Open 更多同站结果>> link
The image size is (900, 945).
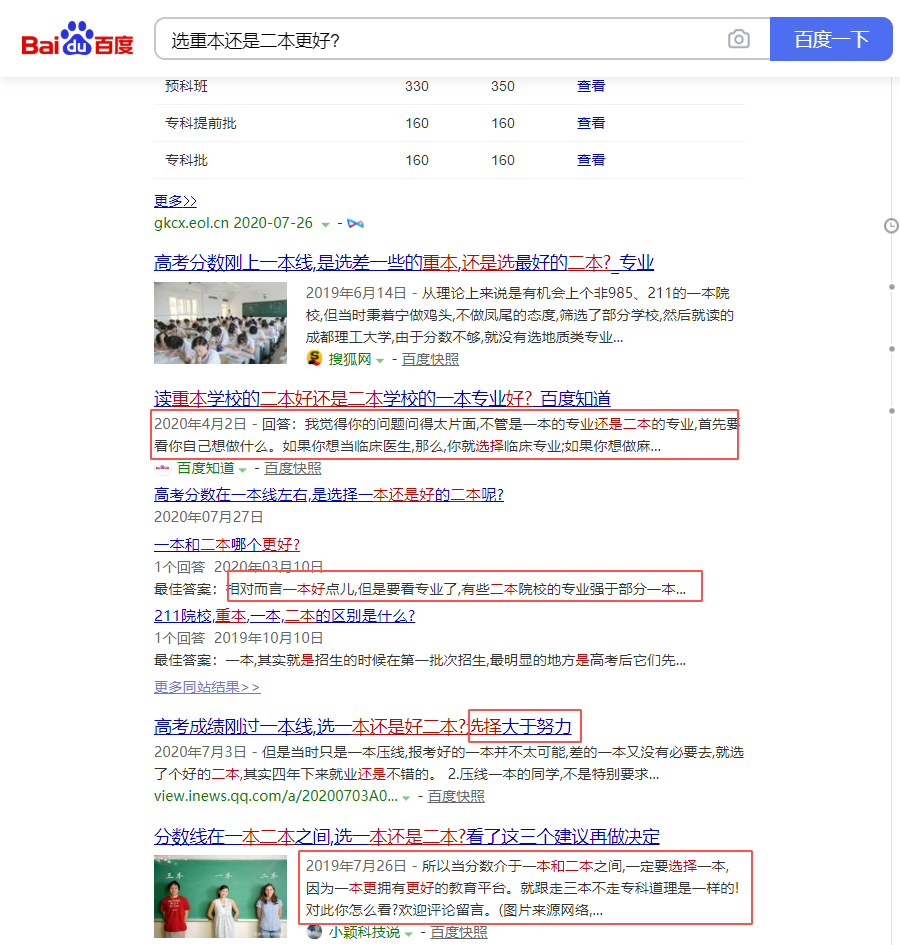pyautogui.click(x=207, y=687)
